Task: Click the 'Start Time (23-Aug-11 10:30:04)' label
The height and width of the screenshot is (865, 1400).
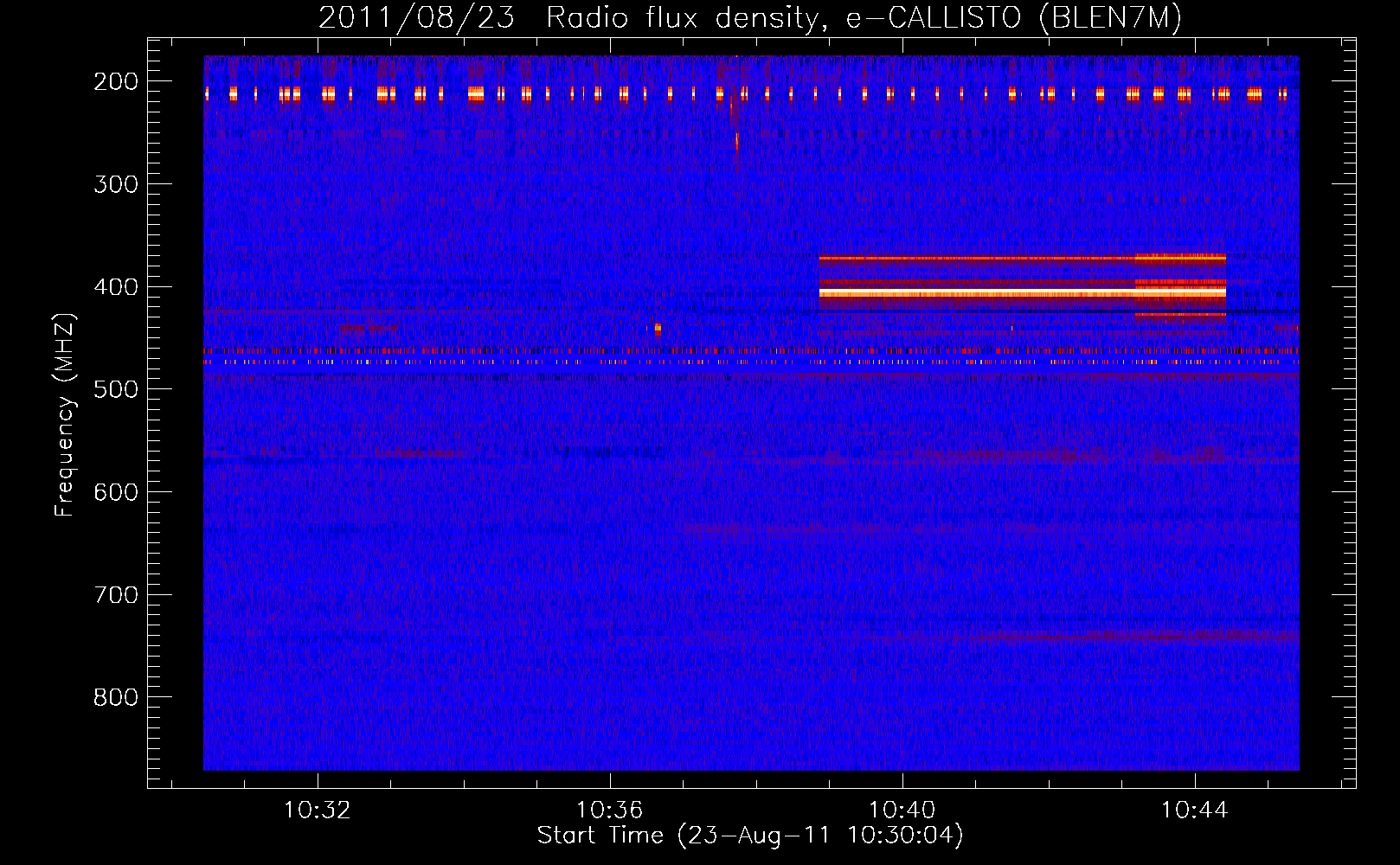Action: pos(750,836)
